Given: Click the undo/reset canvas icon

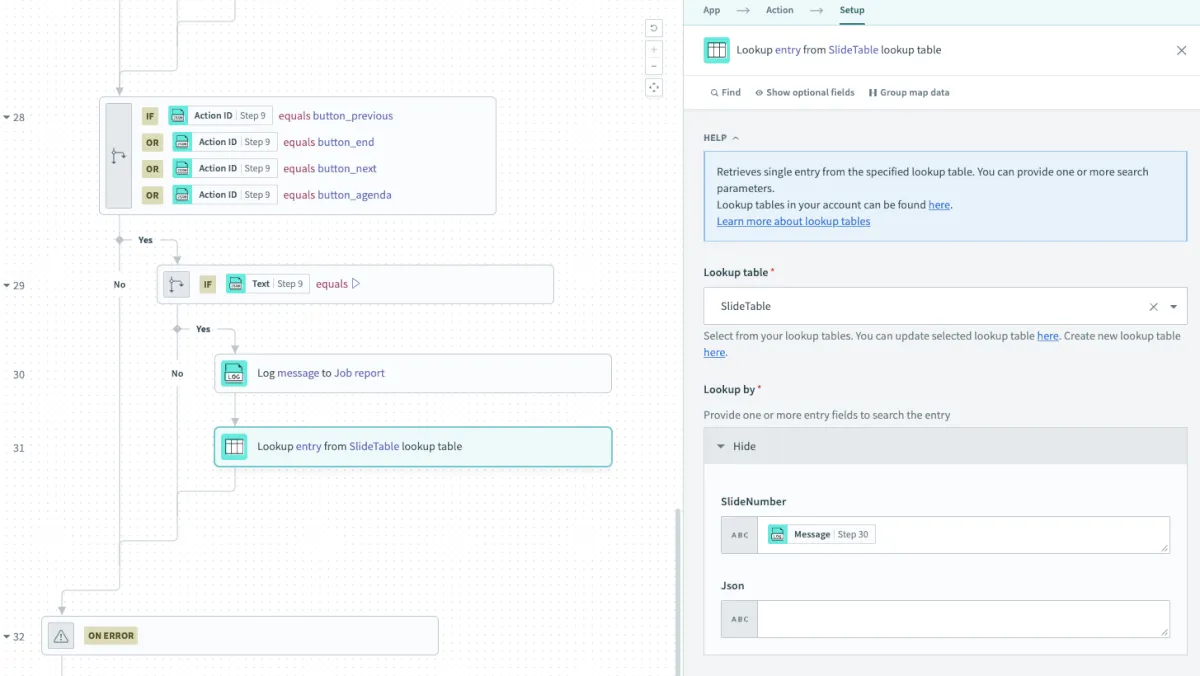Looking at the screenshot, I should [654, 29].
